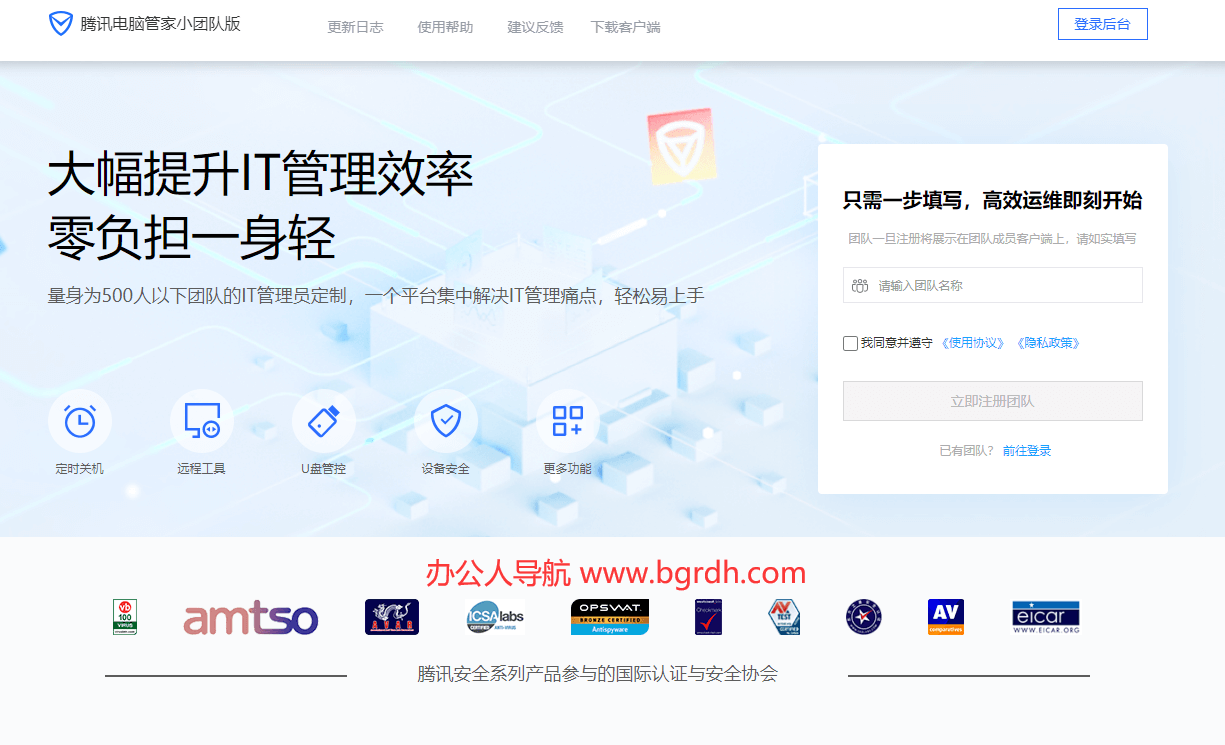
Task: Click the AV-TEST certification logo
Action: pyautogui.click(x=784, y=617)
